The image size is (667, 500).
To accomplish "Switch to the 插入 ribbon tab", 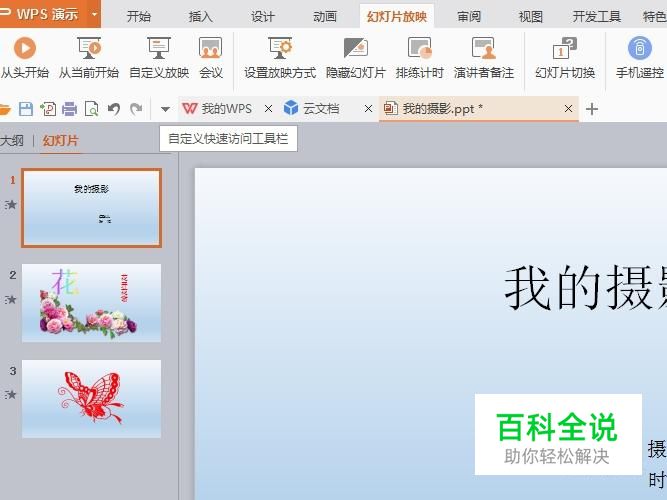I will click(x=200, y=17).
